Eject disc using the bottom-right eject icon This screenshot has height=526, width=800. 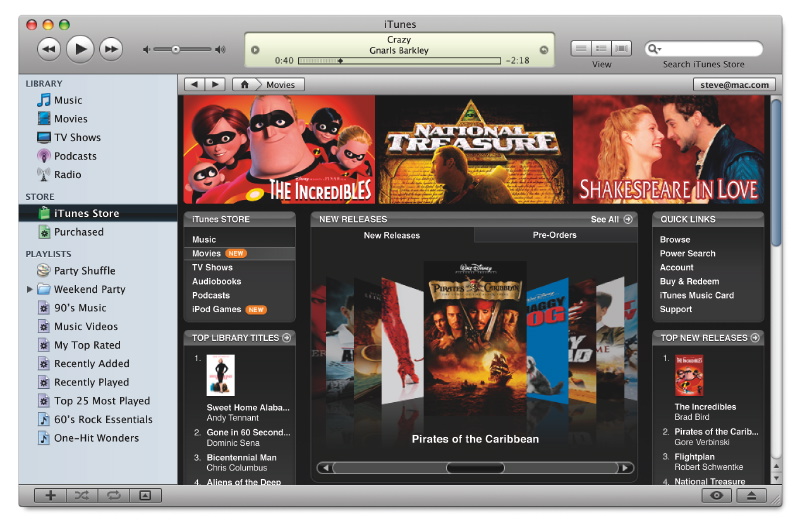(x=751, y=495)
